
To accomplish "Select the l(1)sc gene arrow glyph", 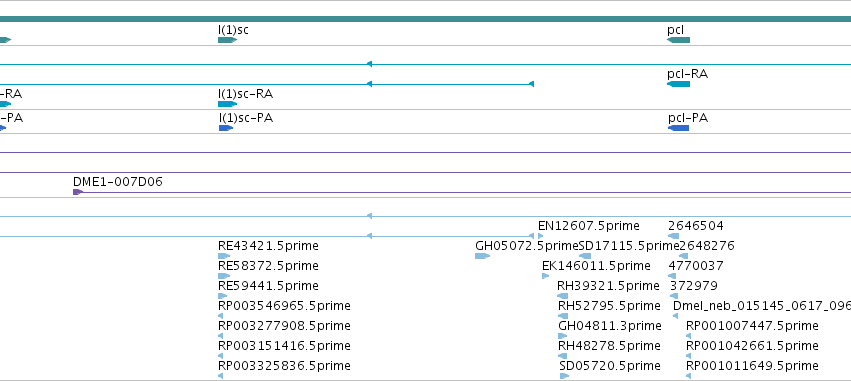I will (227, 40).
